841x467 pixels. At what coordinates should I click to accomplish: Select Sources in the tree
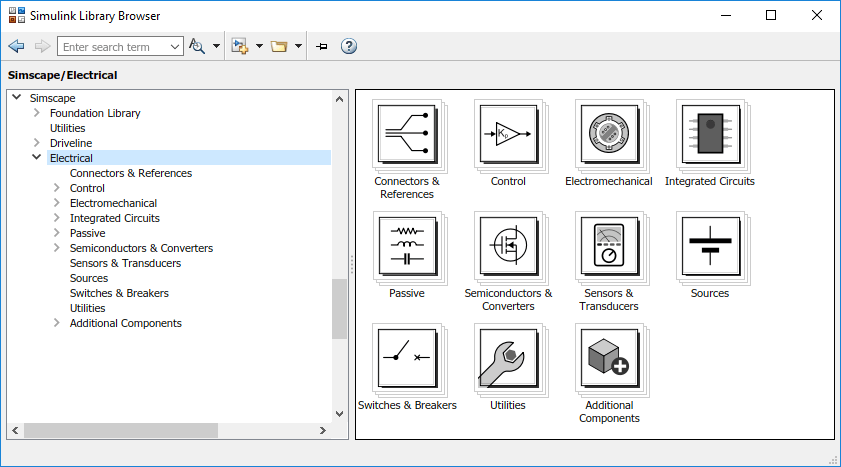[x=89, y=278]
